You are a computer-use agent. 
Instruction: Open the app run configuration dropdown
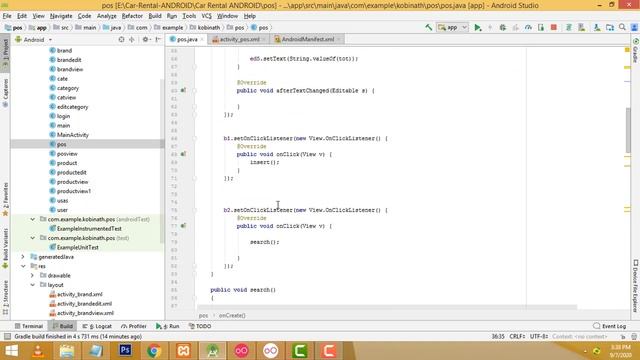(x=452, y=27)
